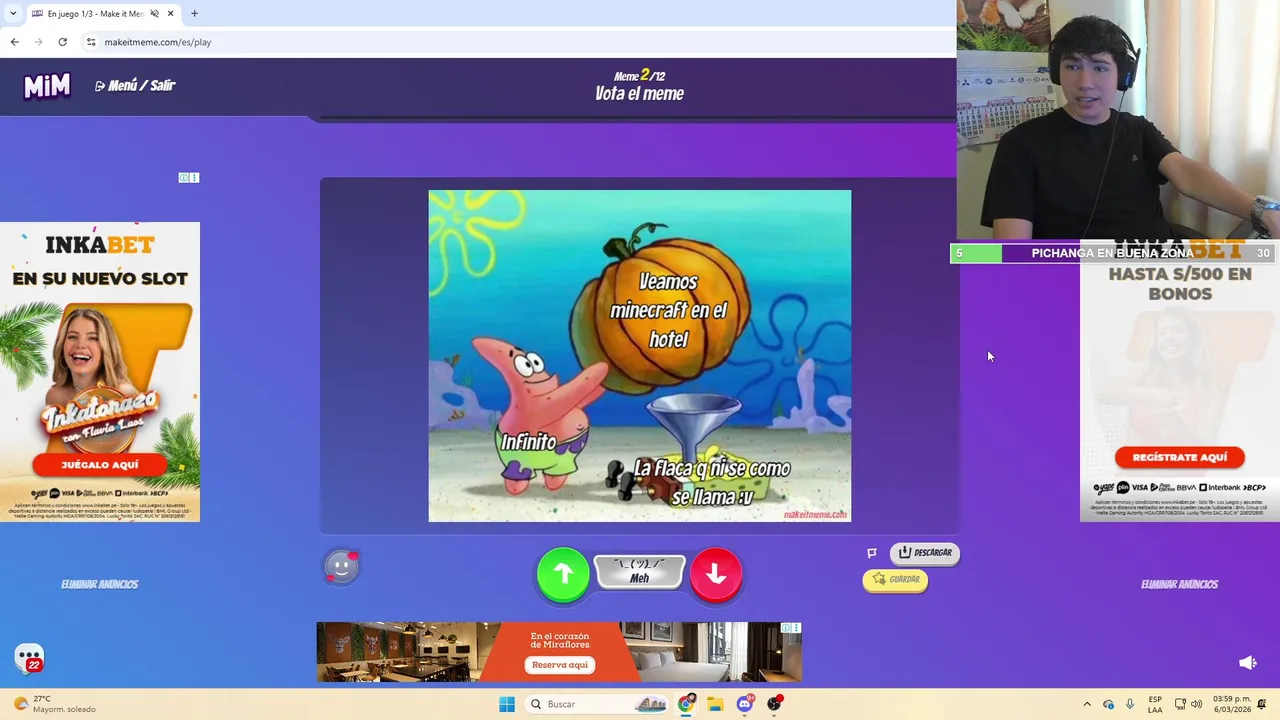View site information icon in address bar

pos(91,42)
